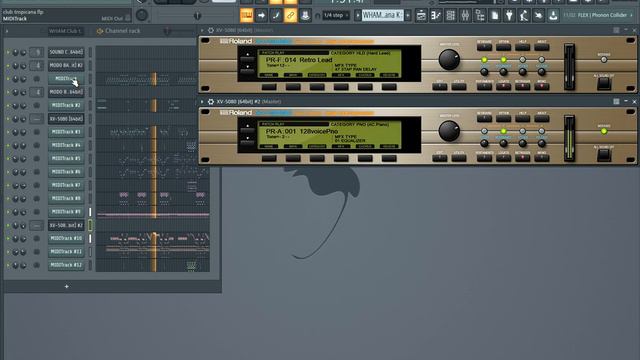Open the piano roll toolbar icon
The image size is (640, 360).
click(x=436, y=16)
